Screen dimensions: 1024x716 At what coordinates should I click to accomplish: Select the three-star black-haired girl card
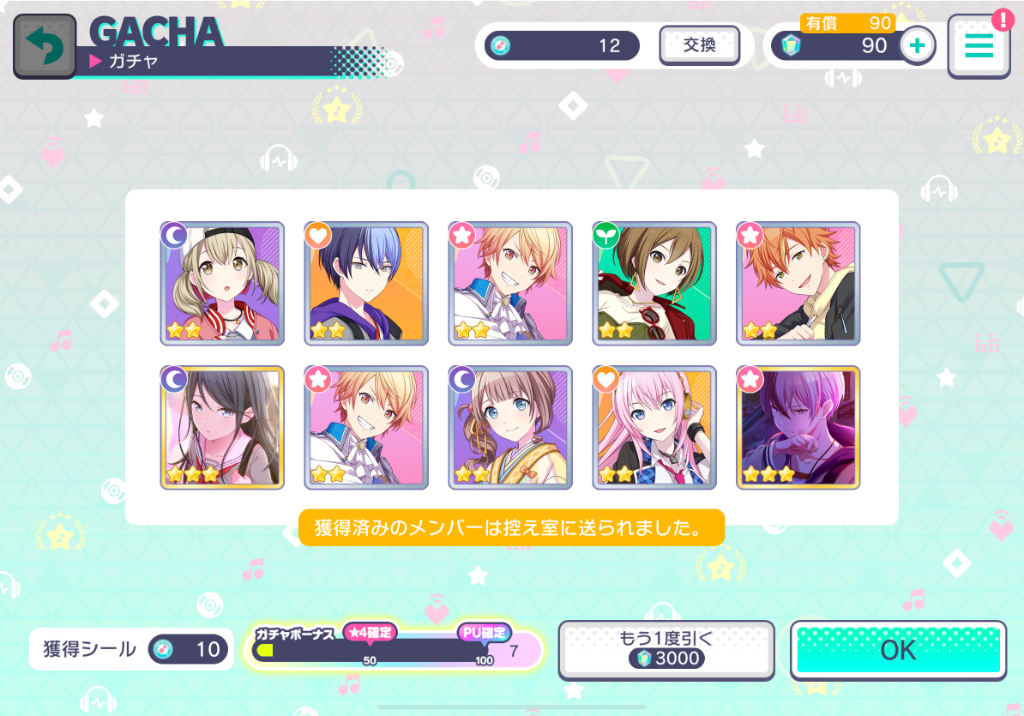(x=222, y=427)
